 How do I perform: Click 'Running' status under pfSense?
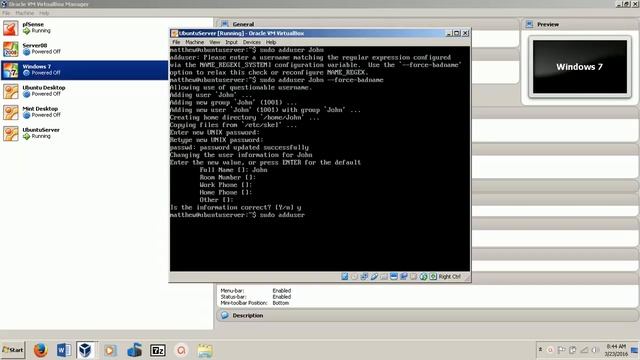pos(41,31)
